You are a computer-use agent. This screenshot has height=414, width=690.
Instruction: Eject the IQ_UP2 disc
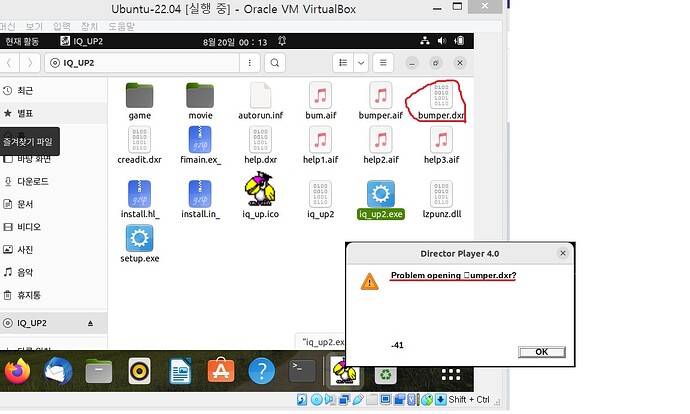90,323
